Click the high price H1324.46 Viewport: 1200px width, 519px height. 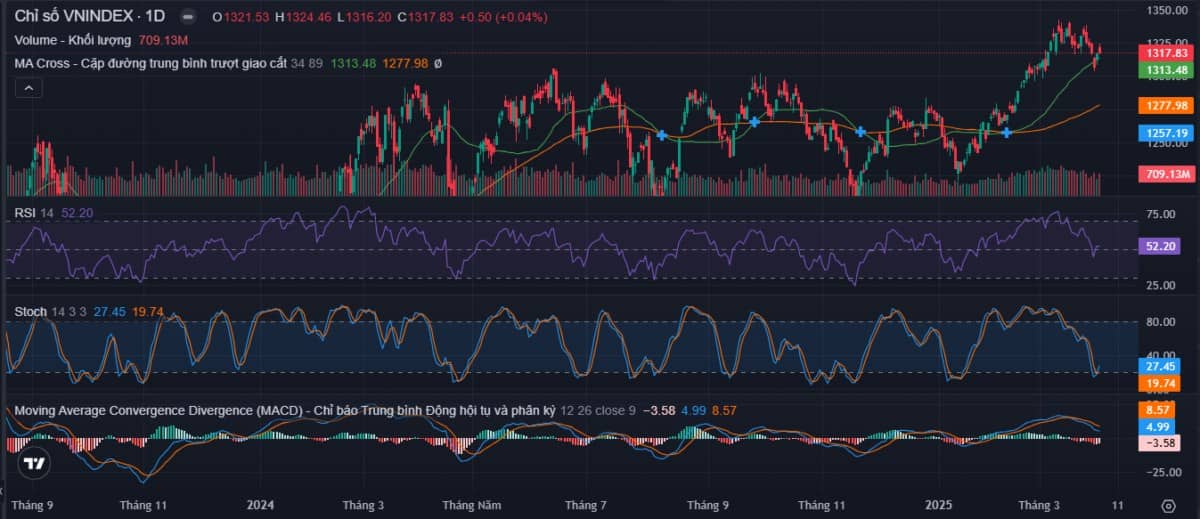pyautogui.click(x=303, y=17)
